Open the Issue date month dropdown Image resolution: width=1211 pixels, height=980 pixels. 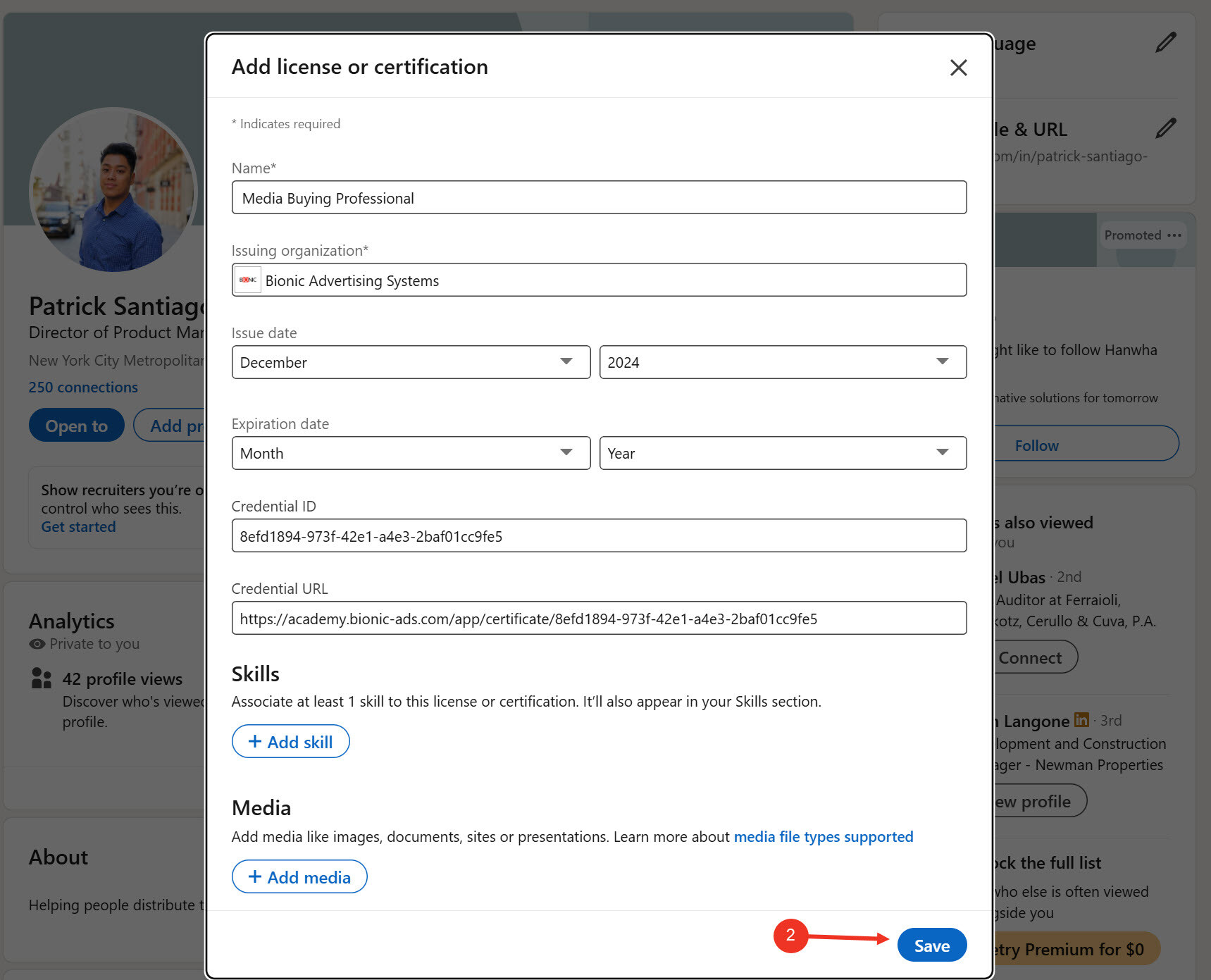pyautogui.click(x=411, y=362)
